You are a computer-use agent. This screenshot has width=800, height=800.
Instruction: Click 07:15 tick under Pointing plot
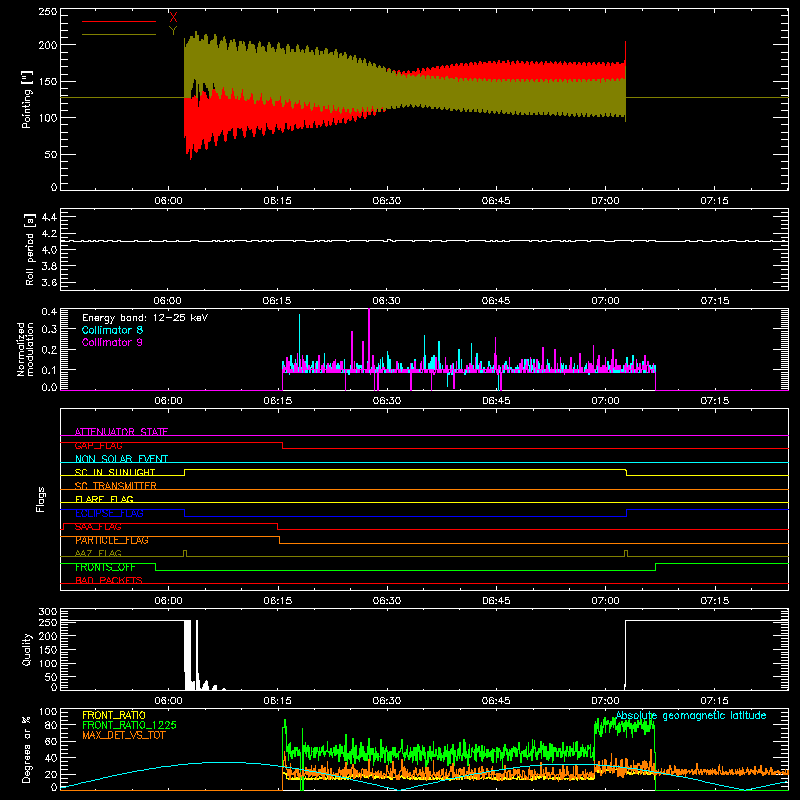[714, 201]
